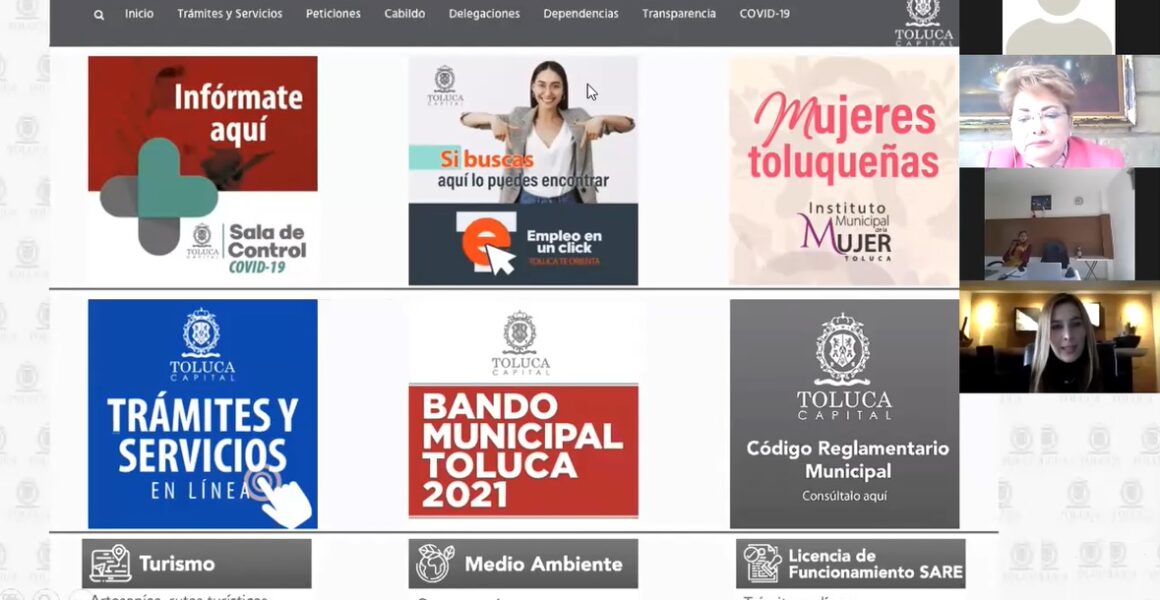Click the Licencia de Funcionamiento SARE icon

(762, 564)
